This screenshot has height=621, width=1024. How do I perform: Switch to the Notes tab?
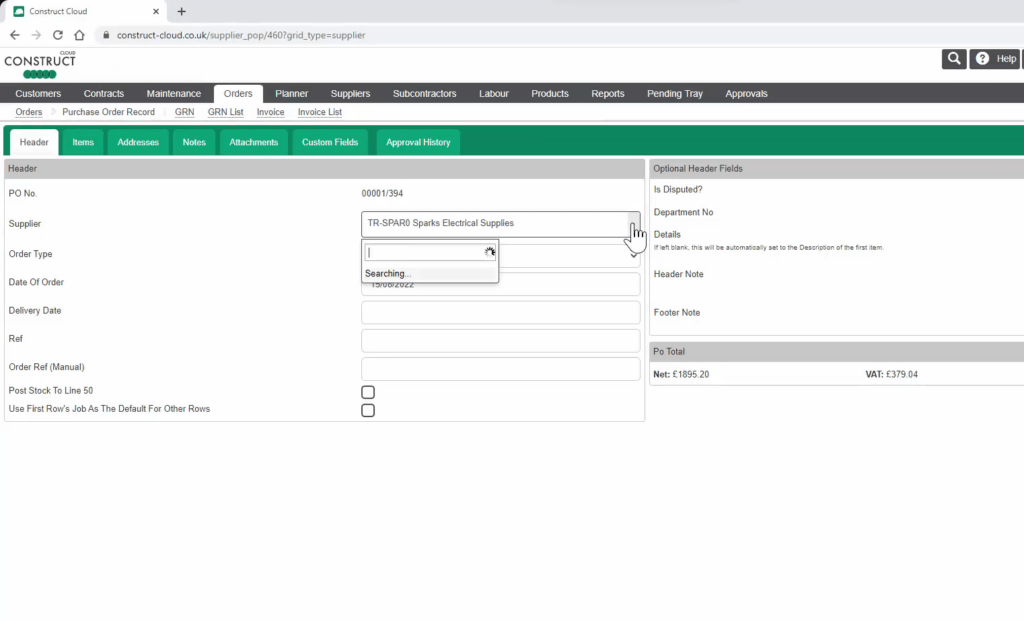(194, 142)
